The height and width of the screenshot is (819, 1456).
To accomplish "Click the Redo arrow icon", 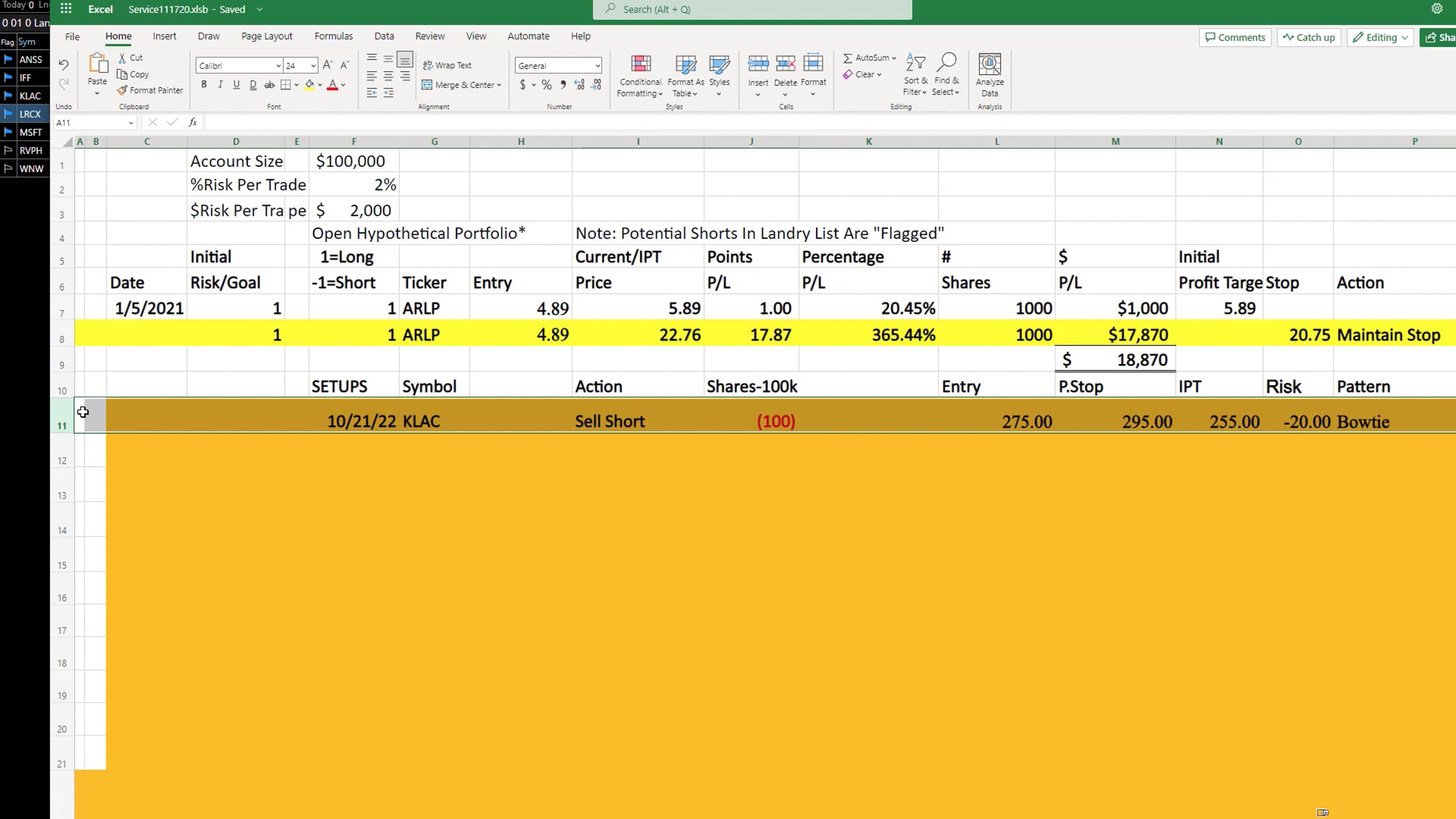I will 63,84.
